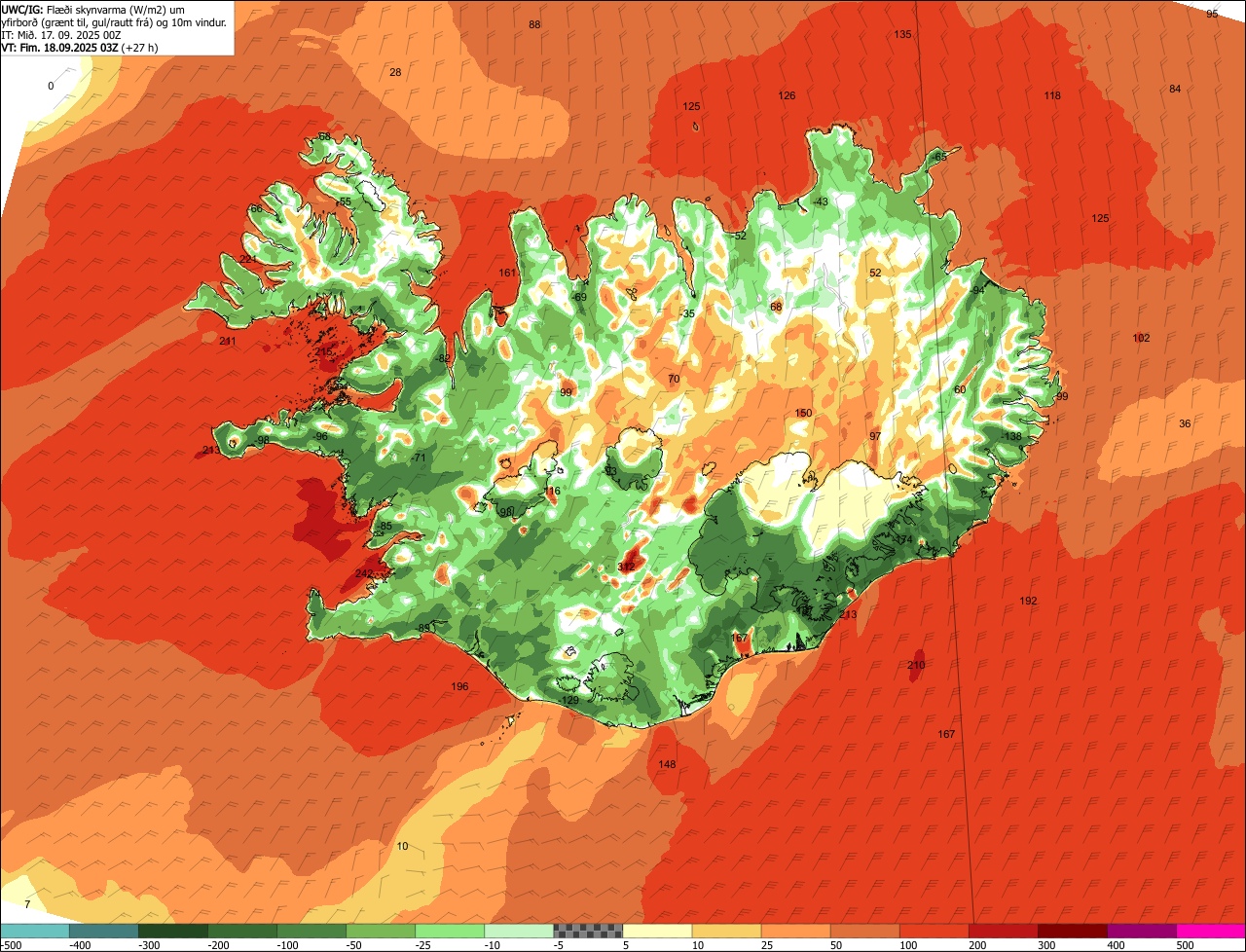Click the title line 'UWC/IG: Flæði skynvarma (W/m2) um'
The image size is (1246, 952).
click(x=93, y=9)
